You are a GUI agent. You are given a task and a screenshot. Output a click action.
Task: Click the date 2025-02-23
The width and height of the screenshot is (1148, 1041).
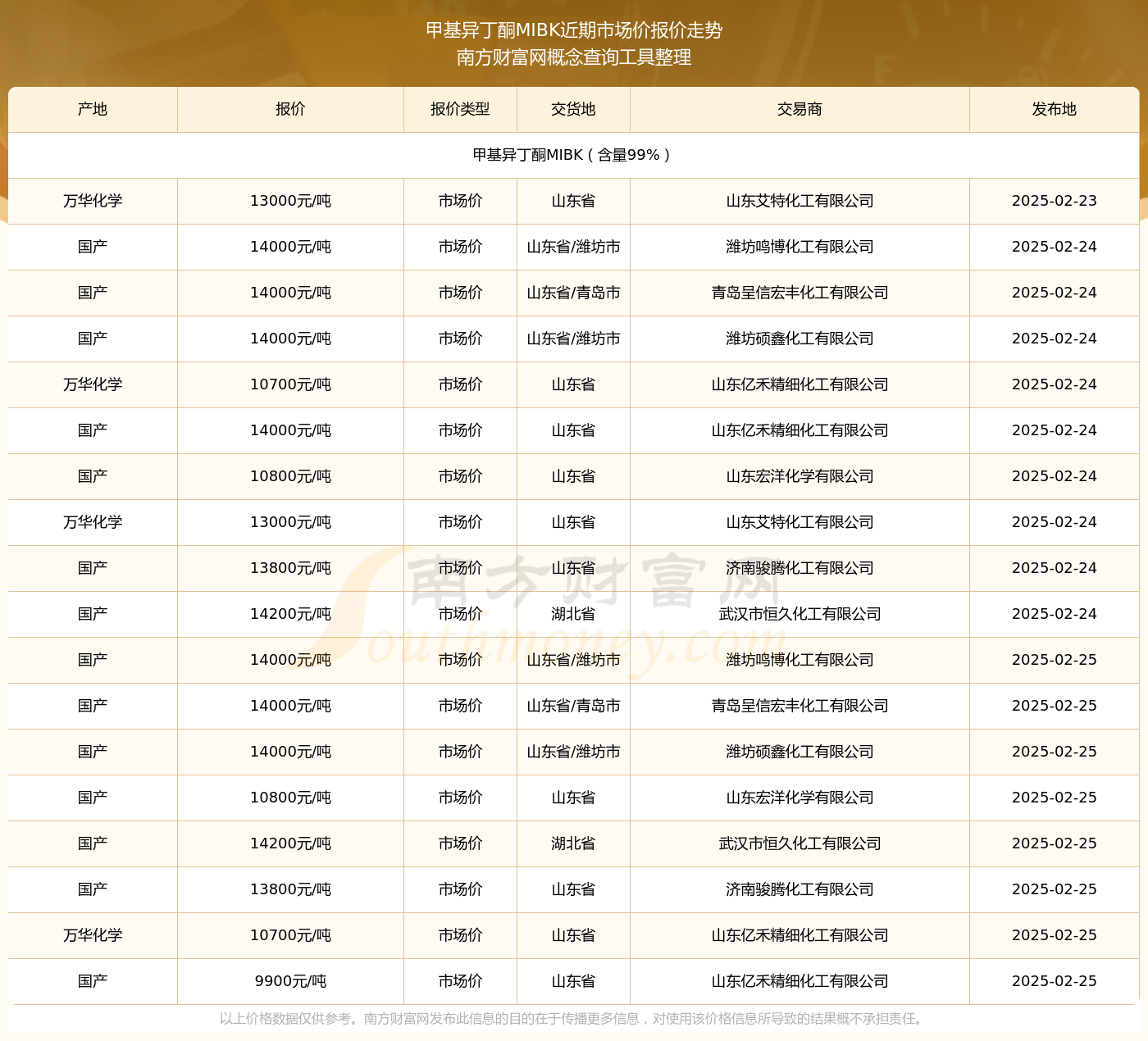[x=1055, y=201]
